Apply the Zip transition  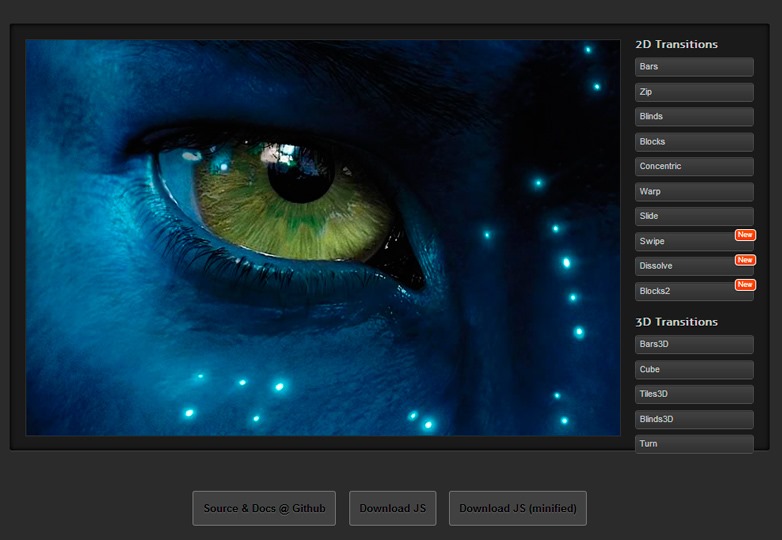point(694,92)
